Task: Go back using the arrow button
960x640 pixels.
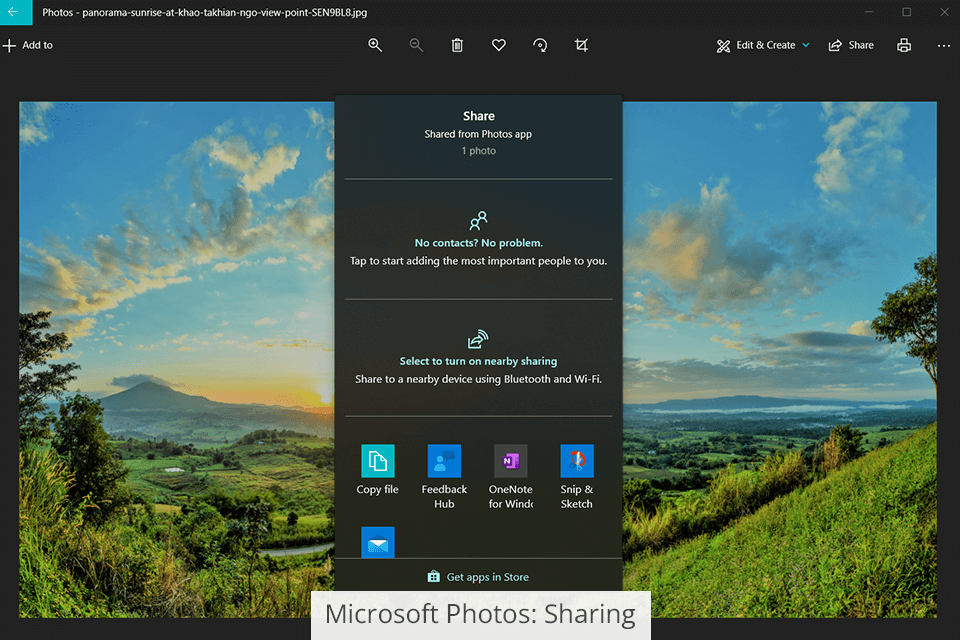Action: point(14,12)
